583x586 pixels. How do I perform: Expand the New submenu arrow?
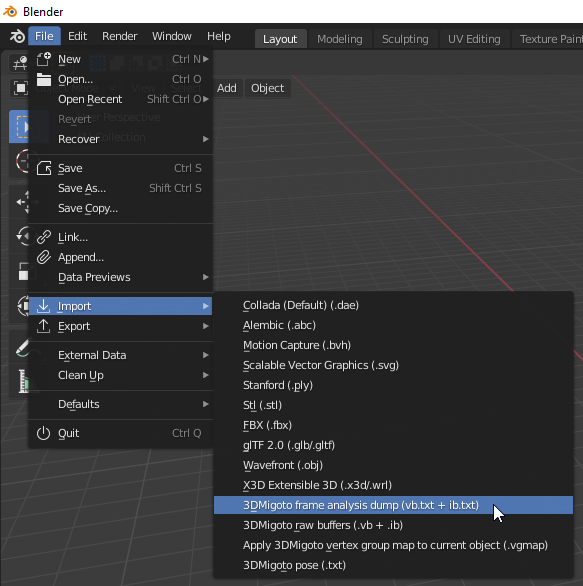tap(206, 59)
